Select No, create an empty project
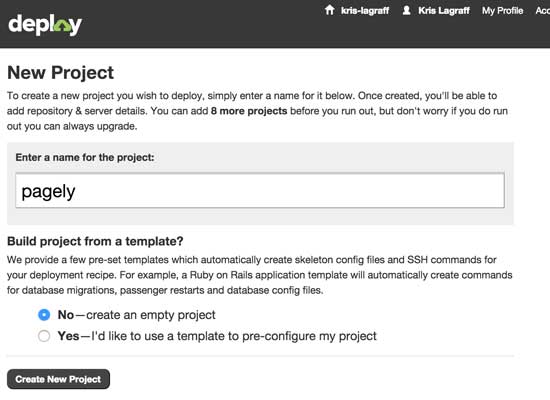The height and width of the screenshot is (400, 550). coord(44,315)
